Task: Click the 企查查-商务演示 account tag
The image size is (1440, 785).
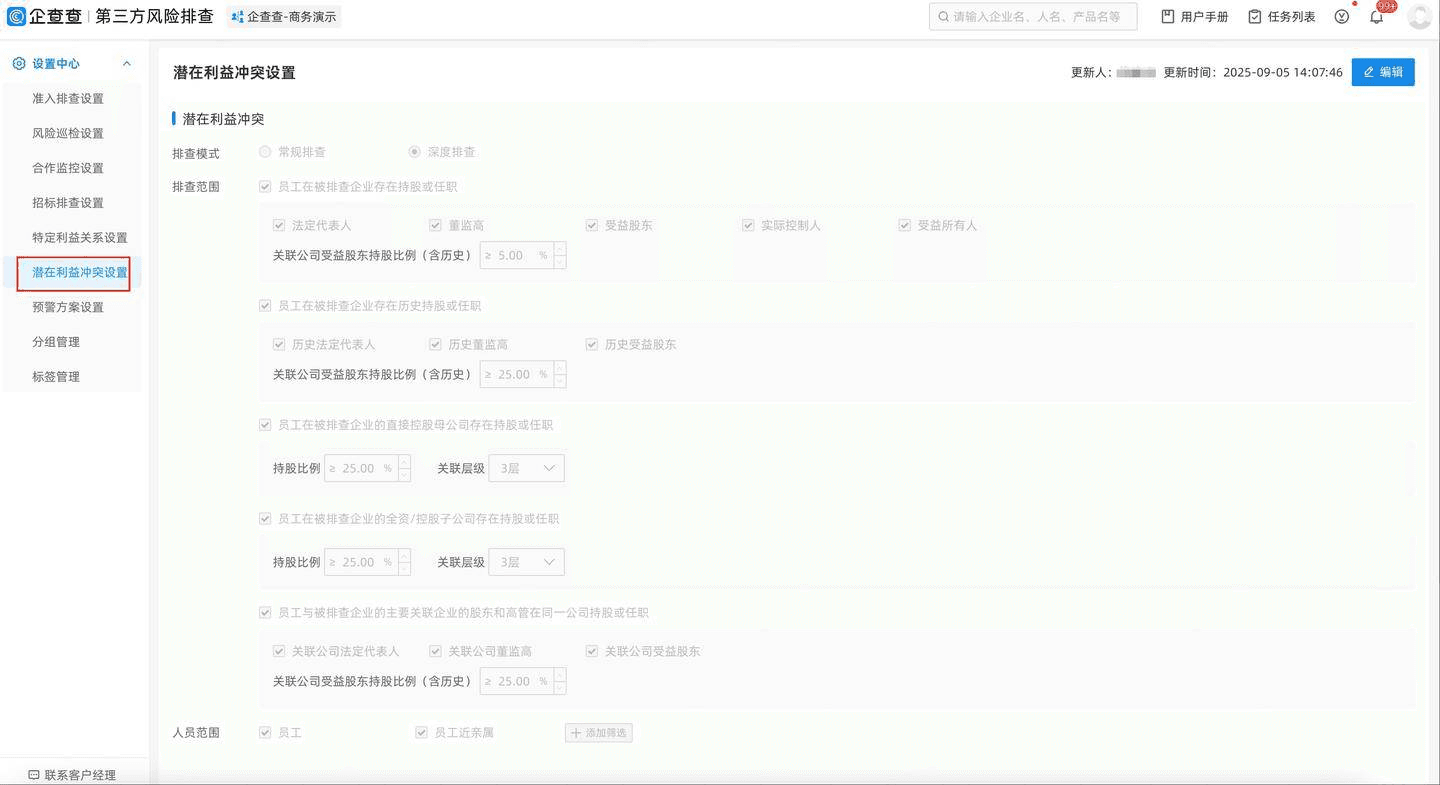Action: (x=284, y=17)
